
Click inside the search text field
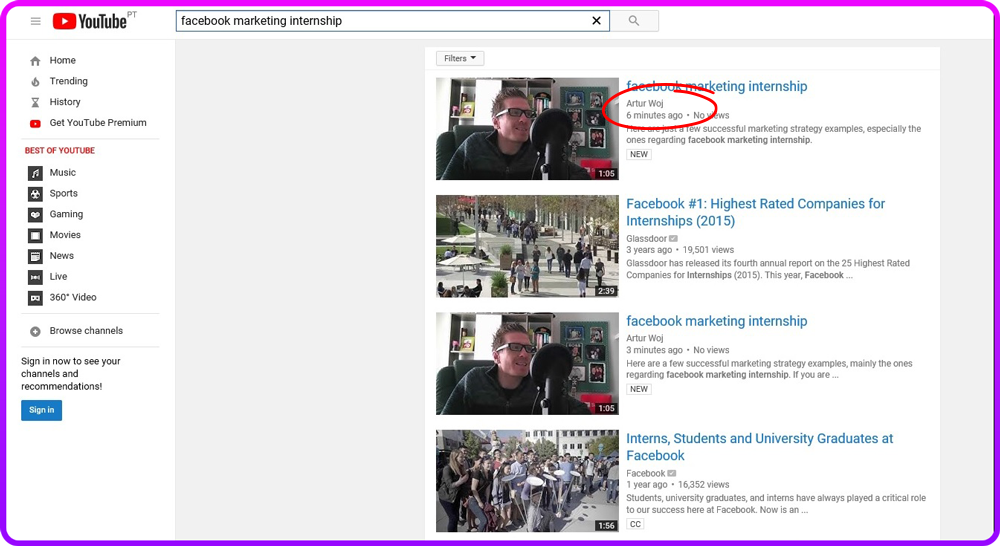click(x=380, y=21)
